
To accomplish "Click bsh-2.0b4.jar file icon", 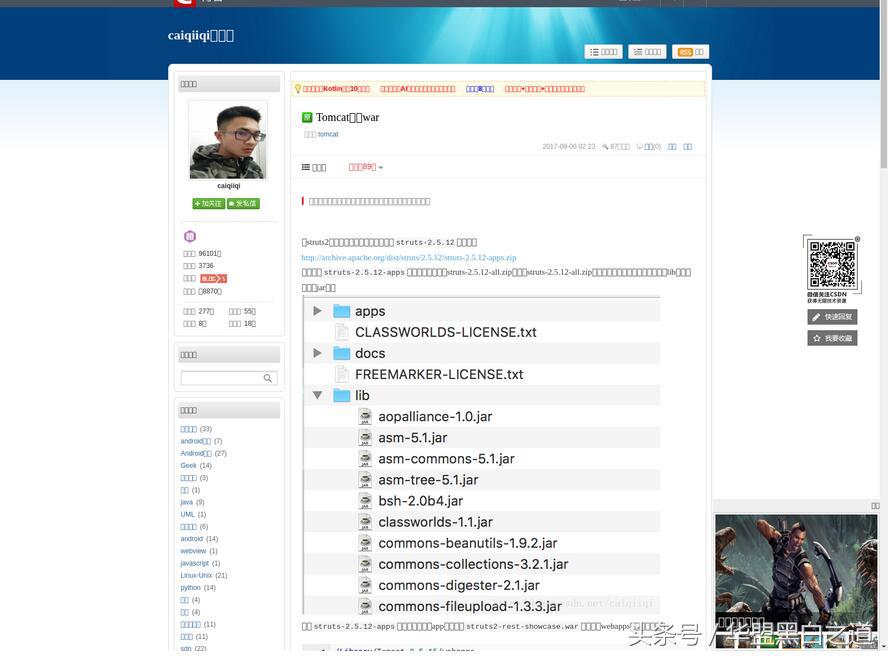I will (x=365, y=501).
